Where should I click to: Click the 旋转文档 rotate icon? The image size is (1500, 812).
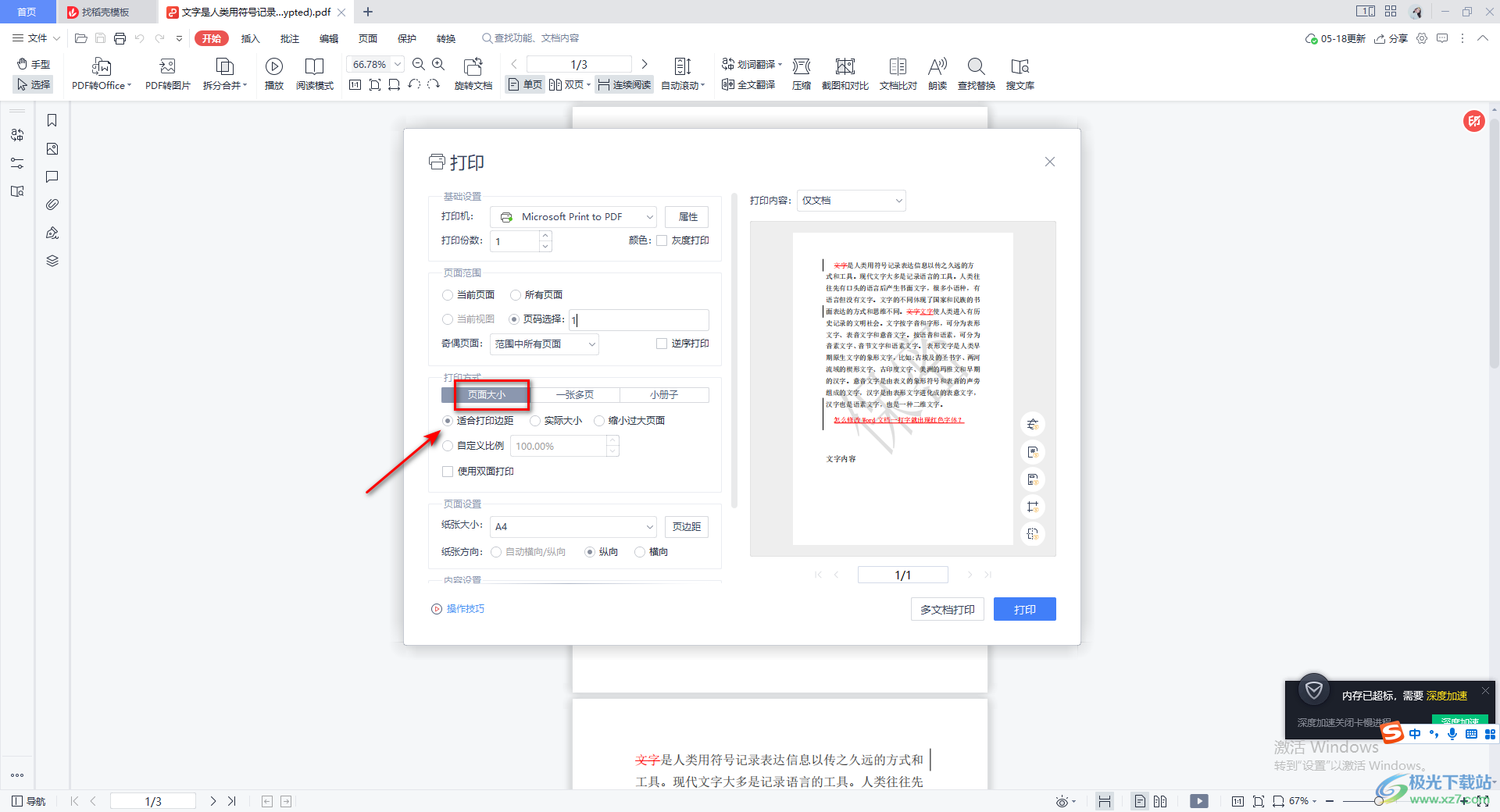[473, 66]
